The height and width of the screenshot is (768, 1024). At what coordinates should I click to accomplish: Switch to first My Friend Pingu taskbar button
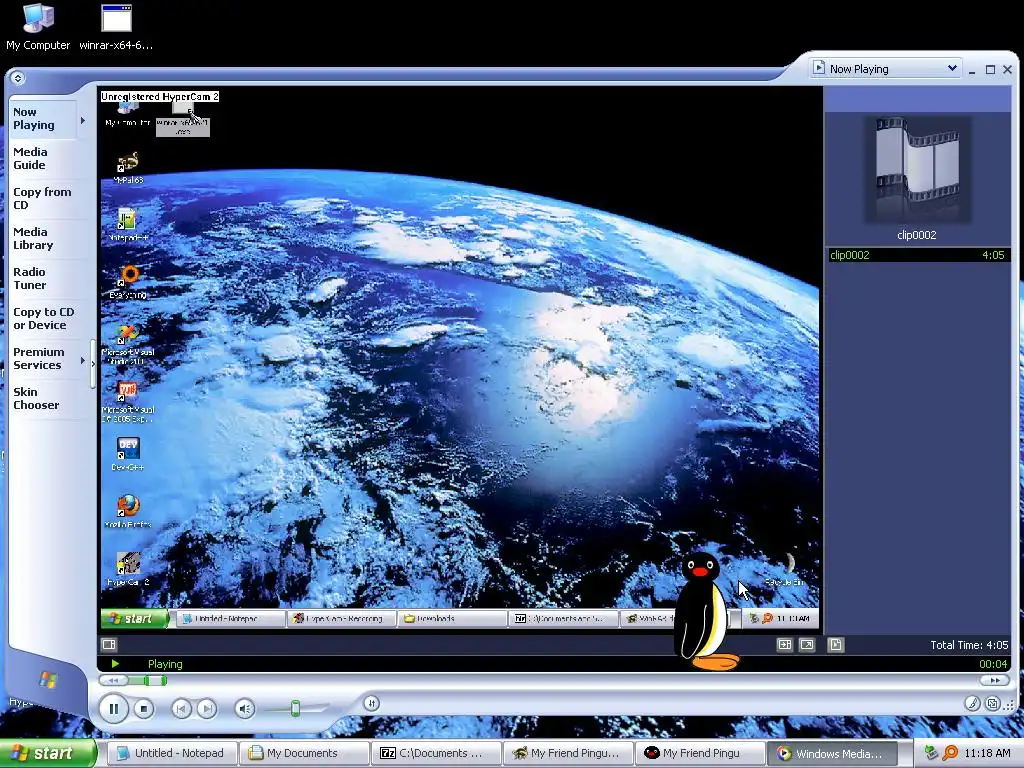point(568,753)
